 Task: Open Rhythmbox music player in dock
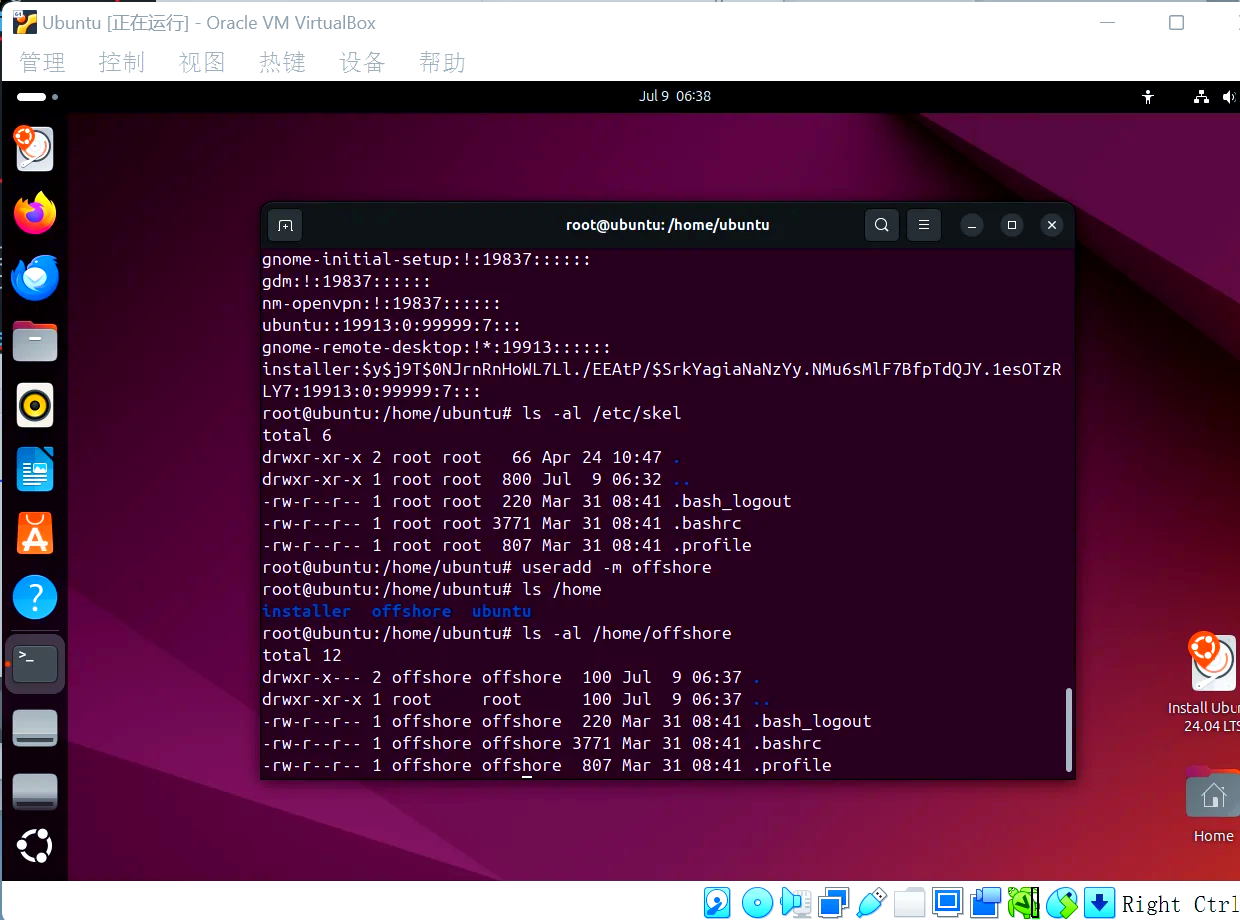click(x=35, y=405)
